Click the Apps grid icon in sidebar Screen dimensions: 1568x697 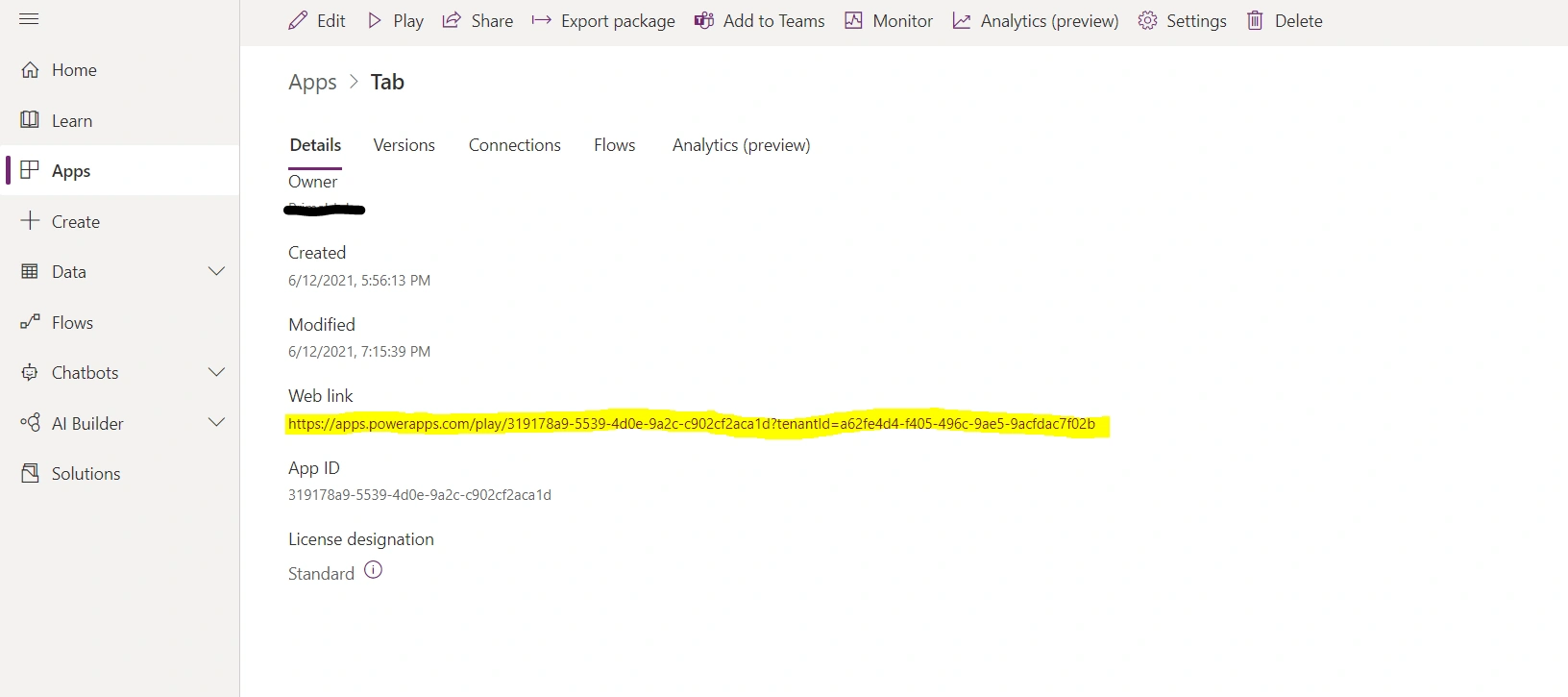pos(31,170)
